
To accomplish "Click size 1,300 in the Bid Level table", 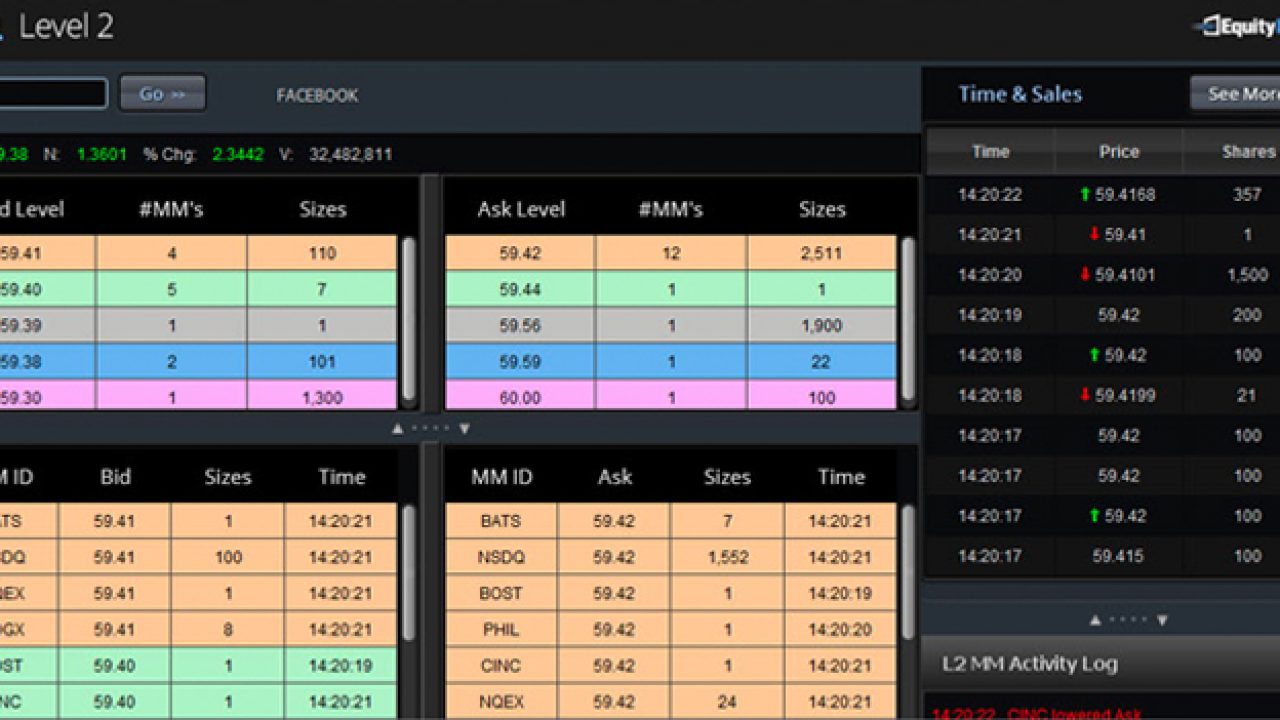I will pos(322,397).
